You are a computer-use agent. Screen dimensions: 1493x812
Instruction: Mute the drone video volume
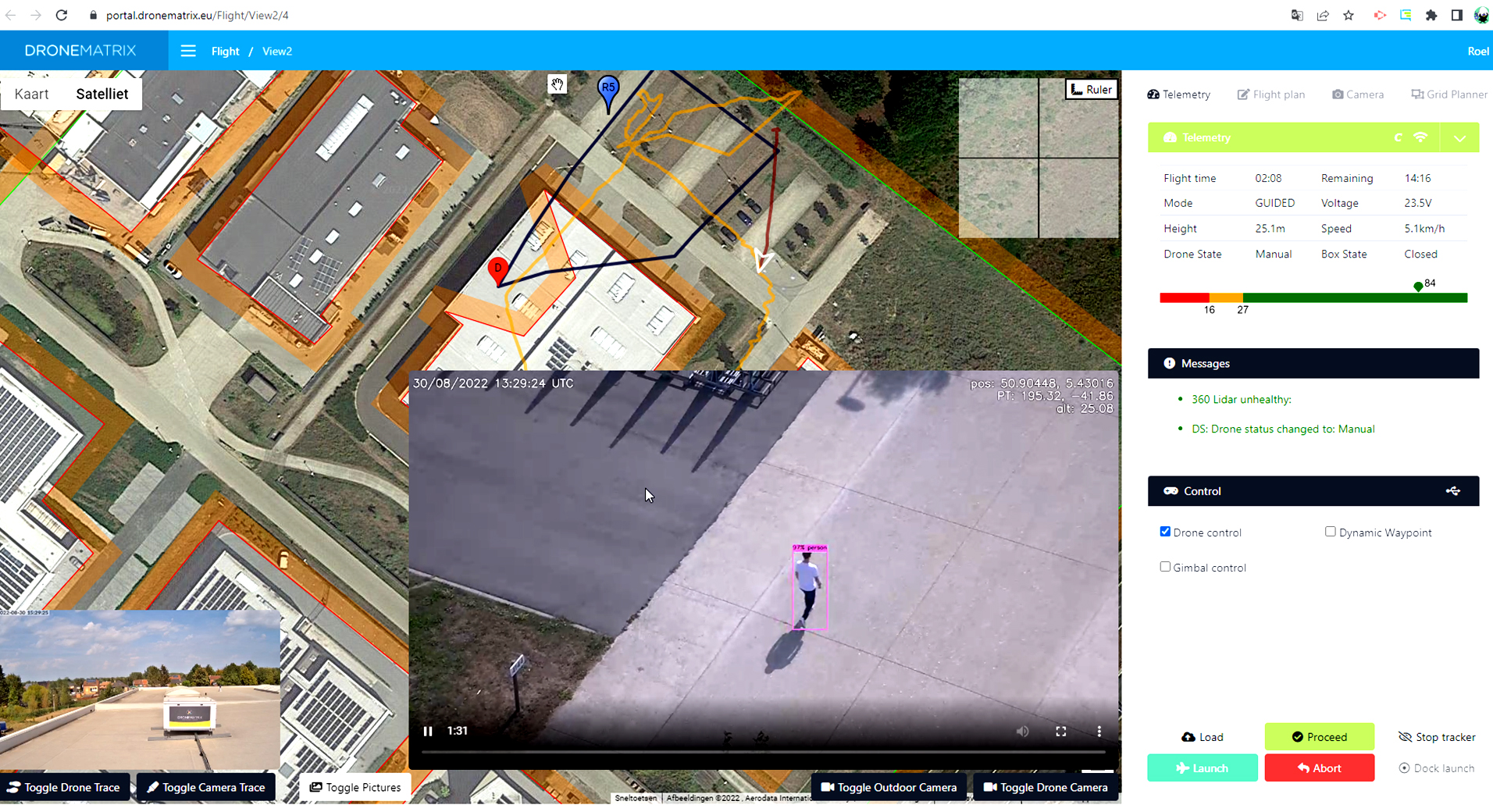coord(1022,731)
